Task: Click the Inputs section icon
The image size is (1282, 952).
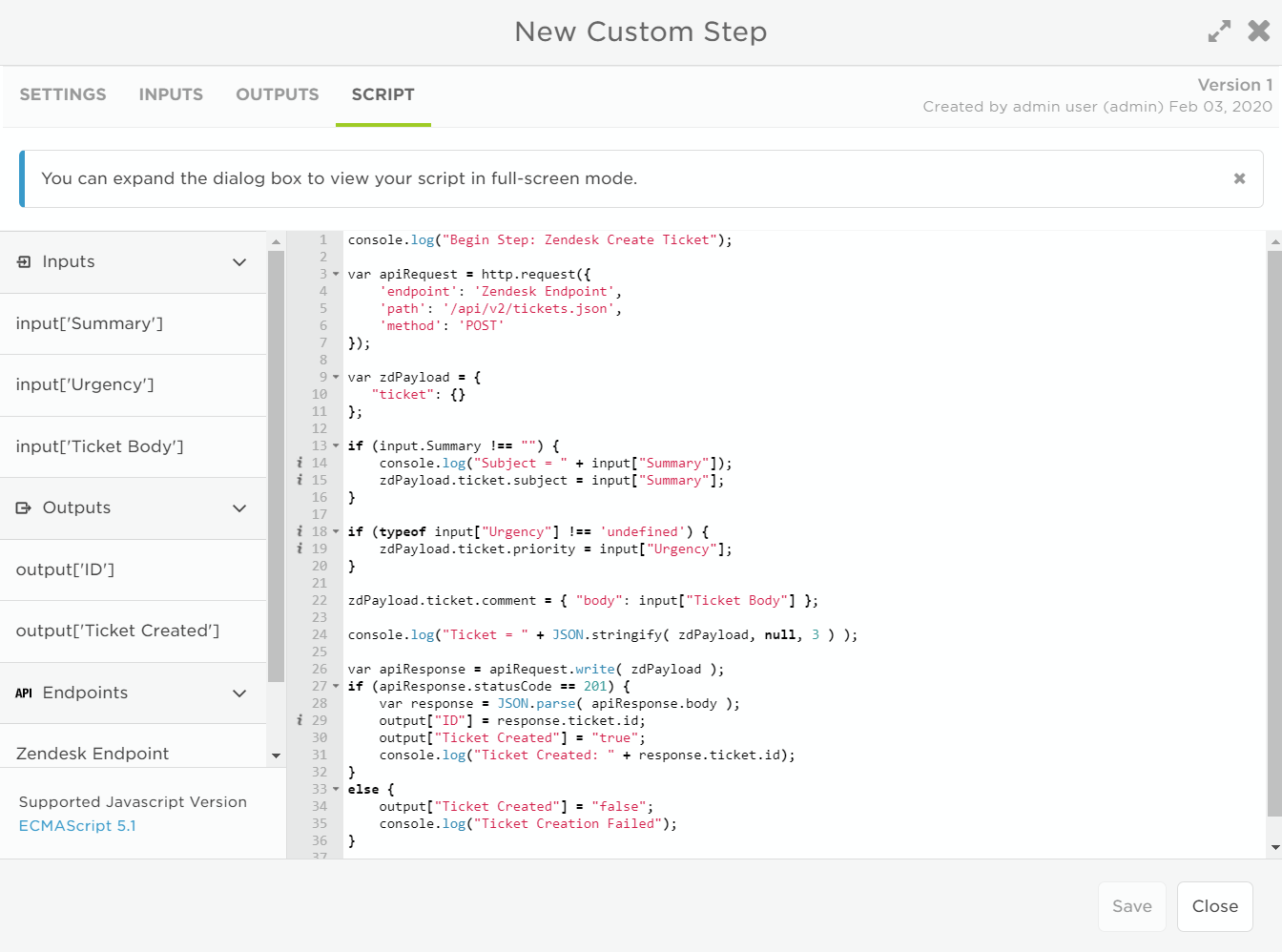Action: (x=24, y=261)
